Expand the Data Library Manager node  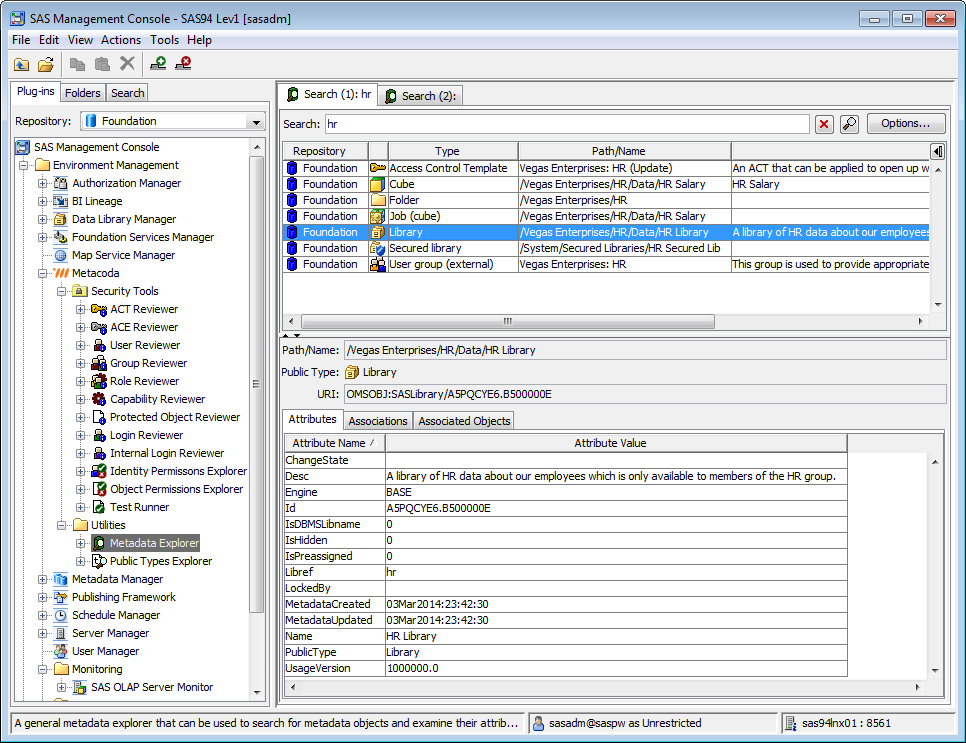43,219
